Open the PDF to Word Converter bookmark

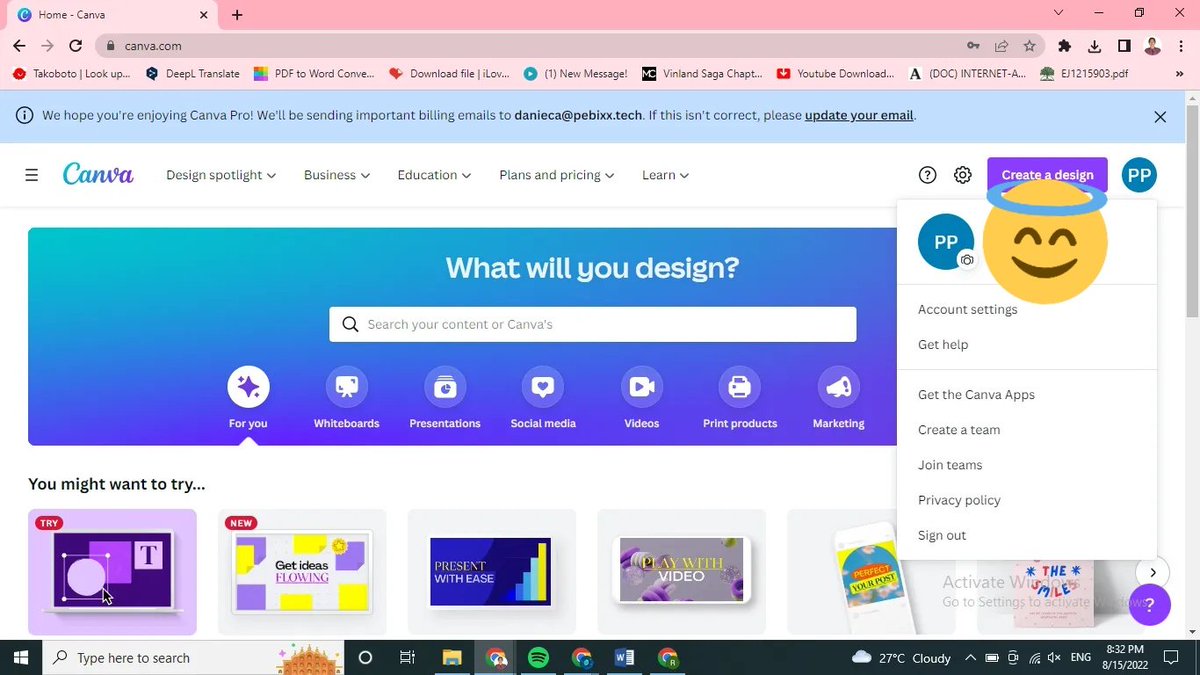[x=314, y=74]
